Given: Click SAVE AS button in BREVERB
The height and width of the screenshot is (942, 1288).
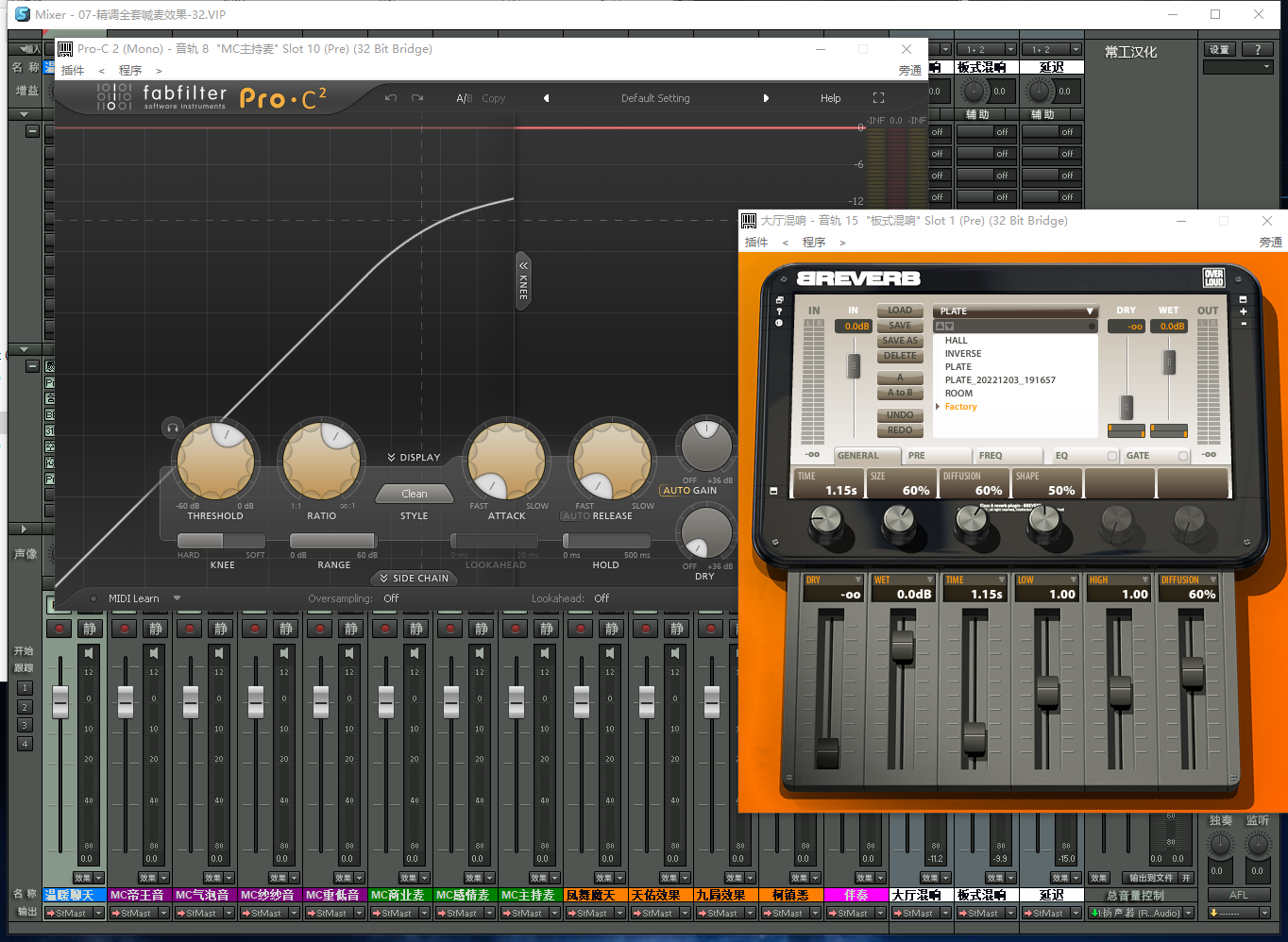Looking at the screenshot, I should click(x=900, y=341).
